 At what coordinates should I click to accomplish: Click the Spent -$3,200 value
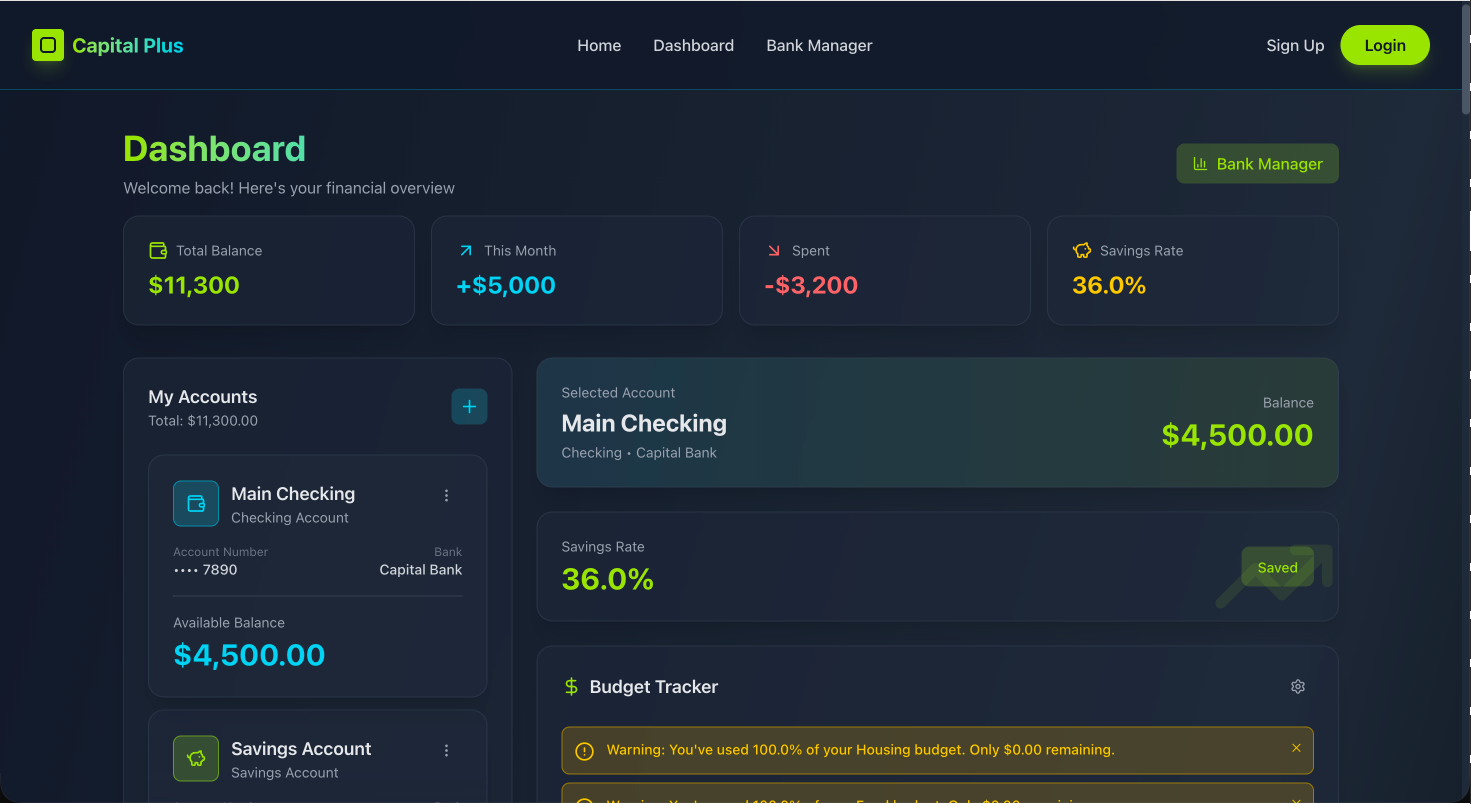click(811, 285)
